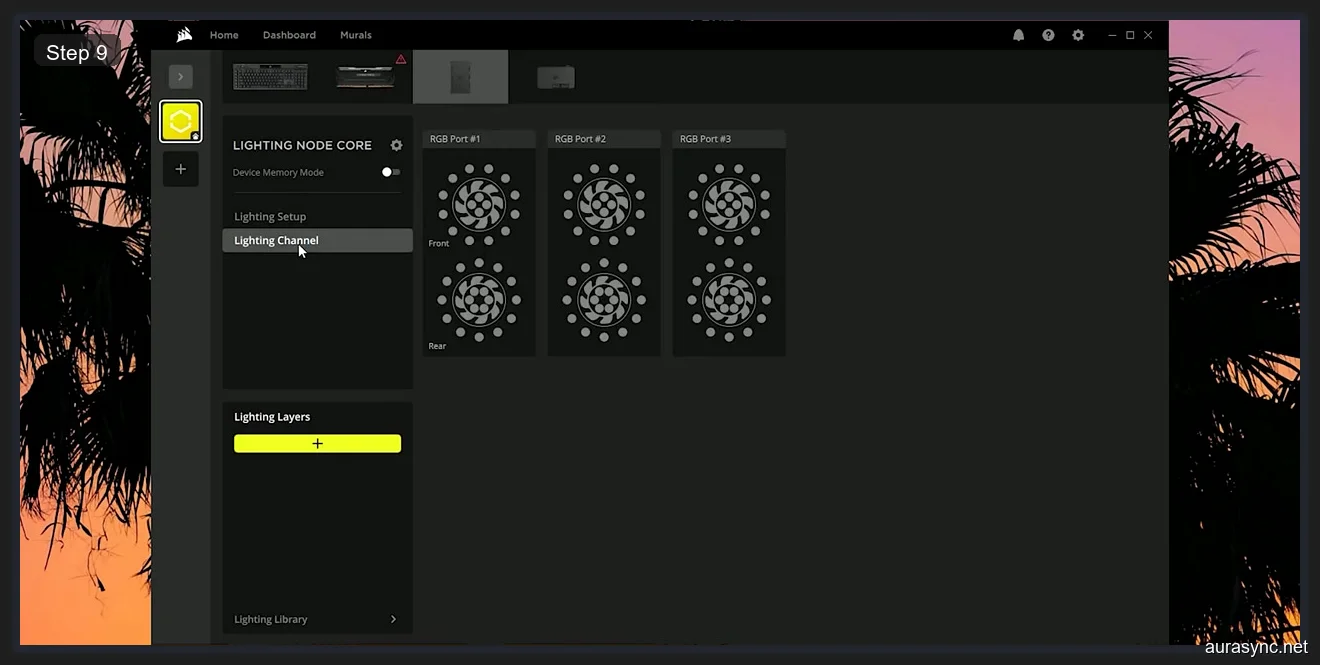Open Lighting Node Core device settings gear
This screenshot has height=665, width=1320.
[x=396, y=145]
